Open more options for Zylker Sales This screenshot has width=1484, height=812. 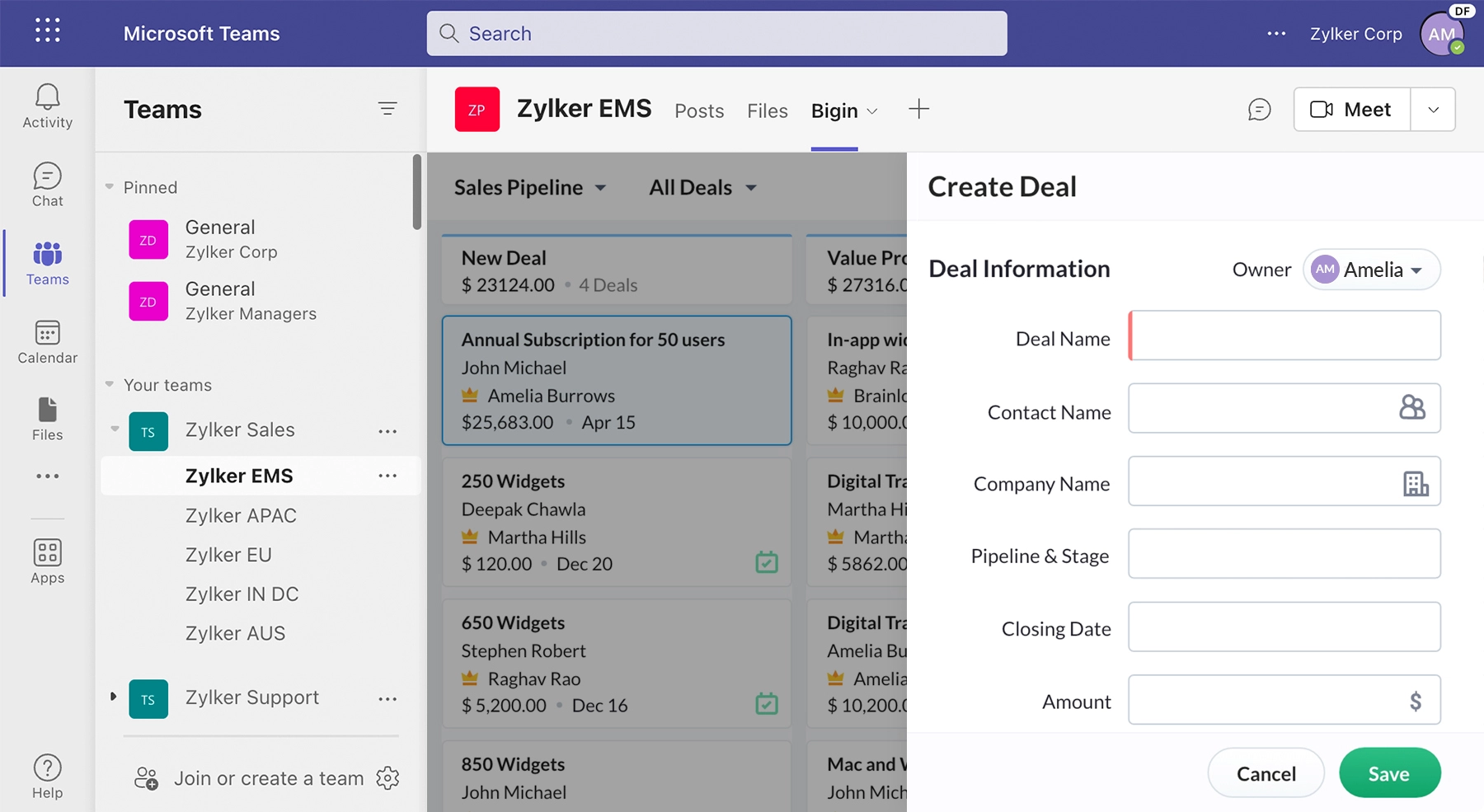387,431
